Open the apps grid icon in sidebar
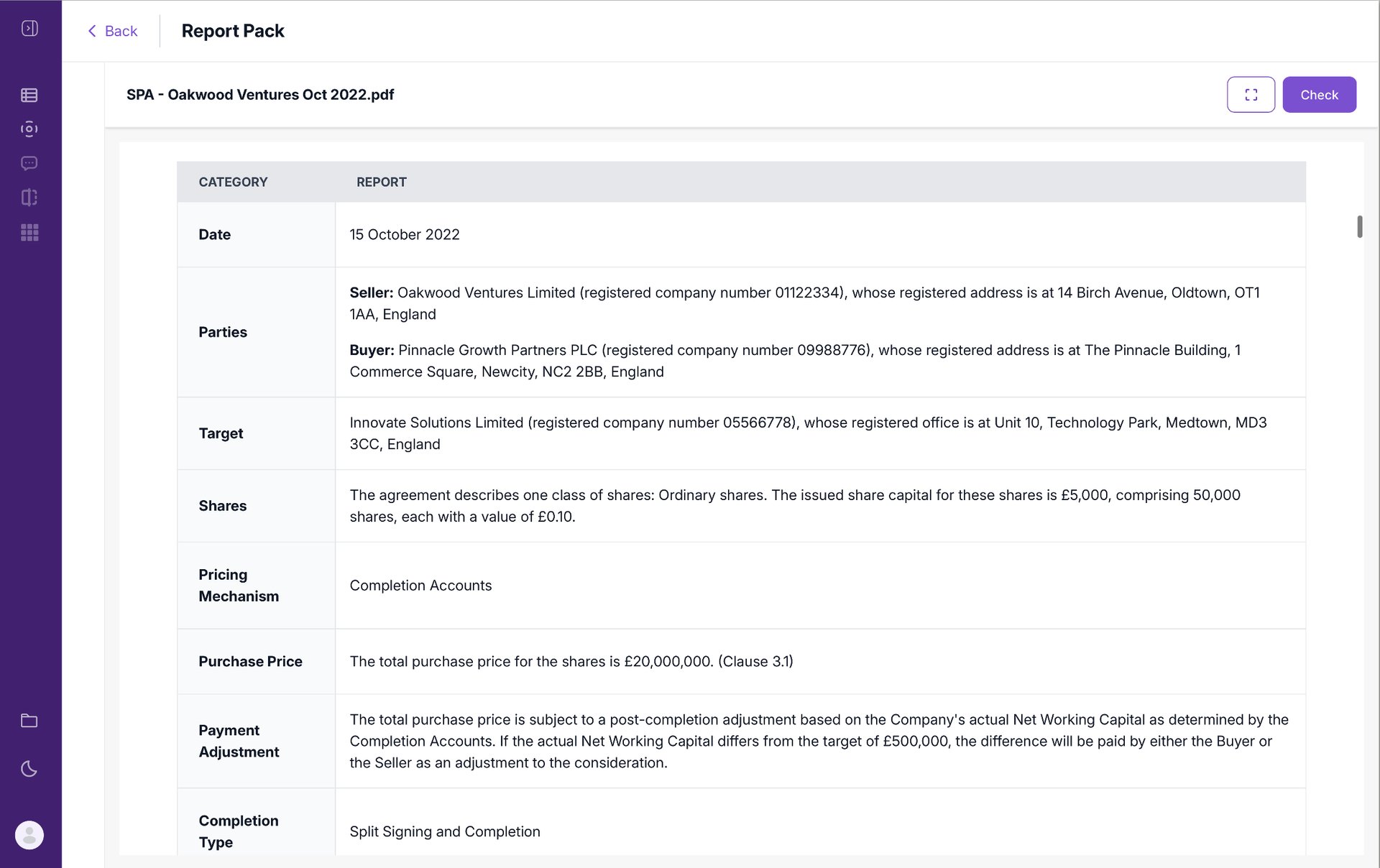 (29, 231)
